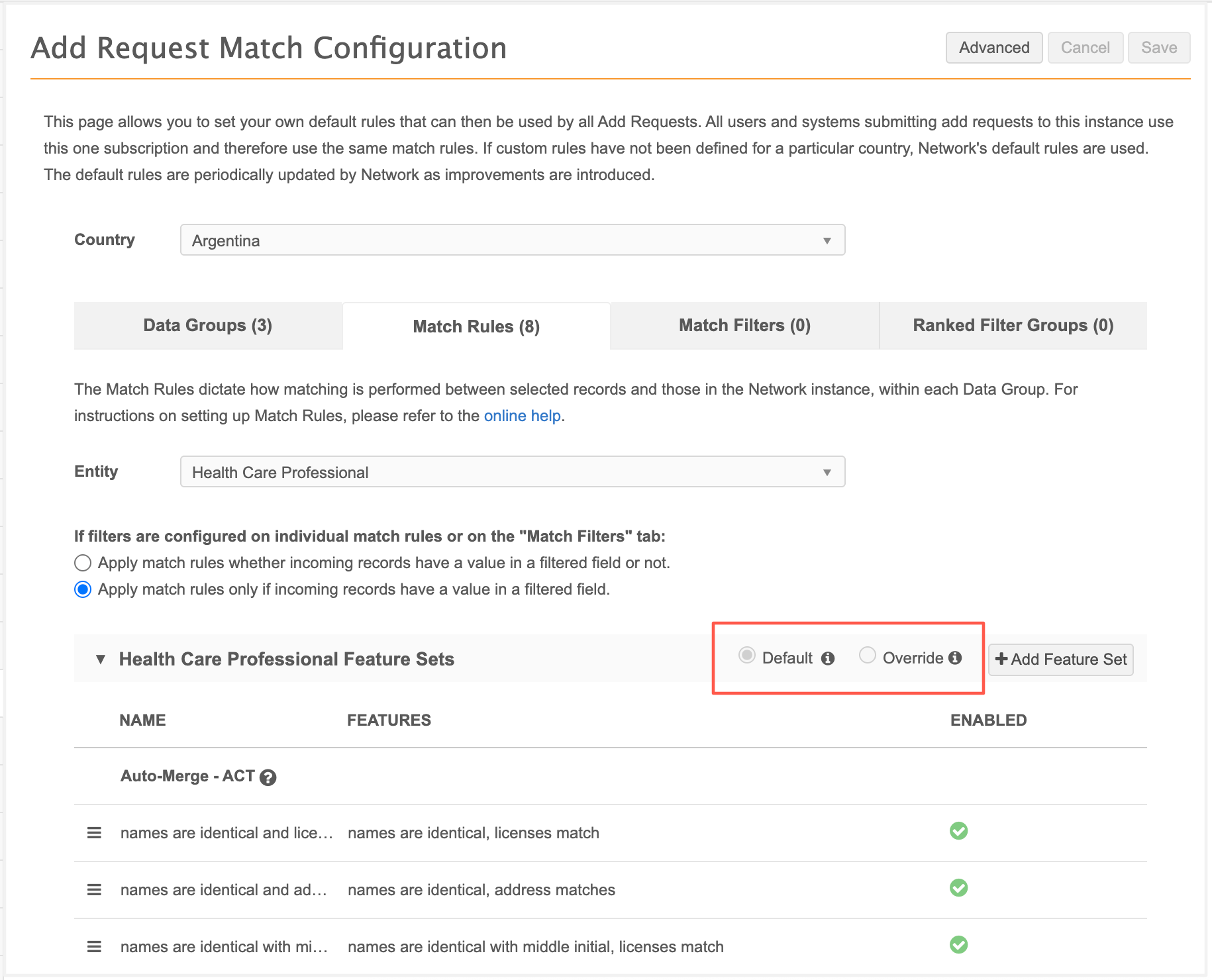The width and height of the screenshot is (1212, 980).
Task: Click drag handle for 'address matches' rule row
Action: coord(94,890)
